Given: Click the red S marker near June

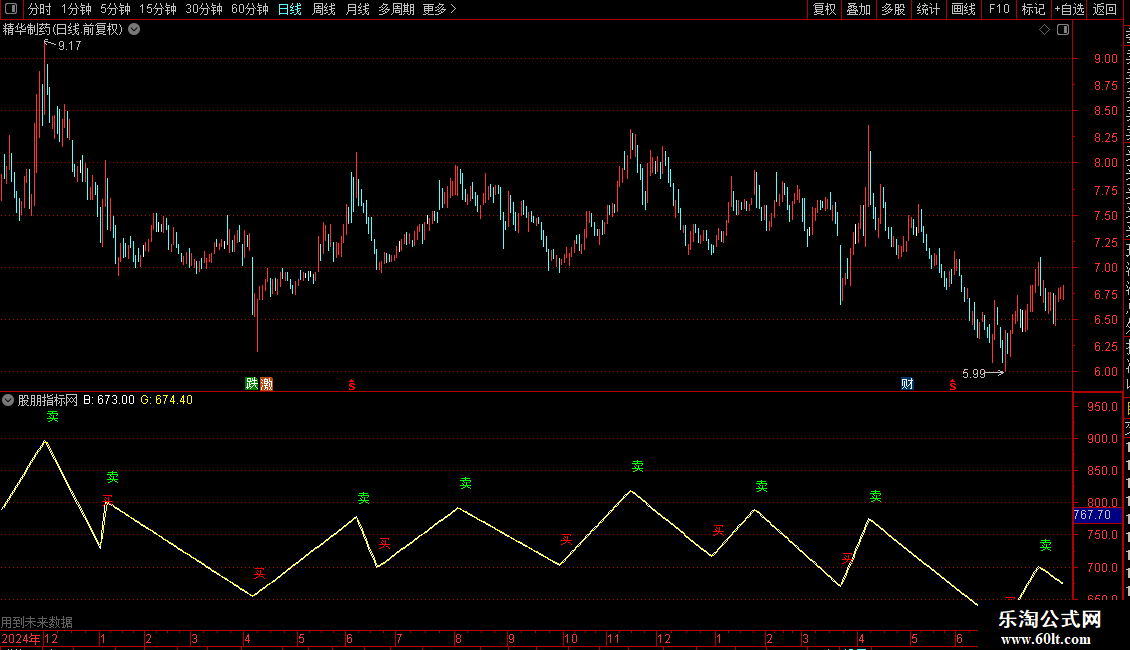Looking at the screenshot, I should pyautogui.click(x=352, y=385).
